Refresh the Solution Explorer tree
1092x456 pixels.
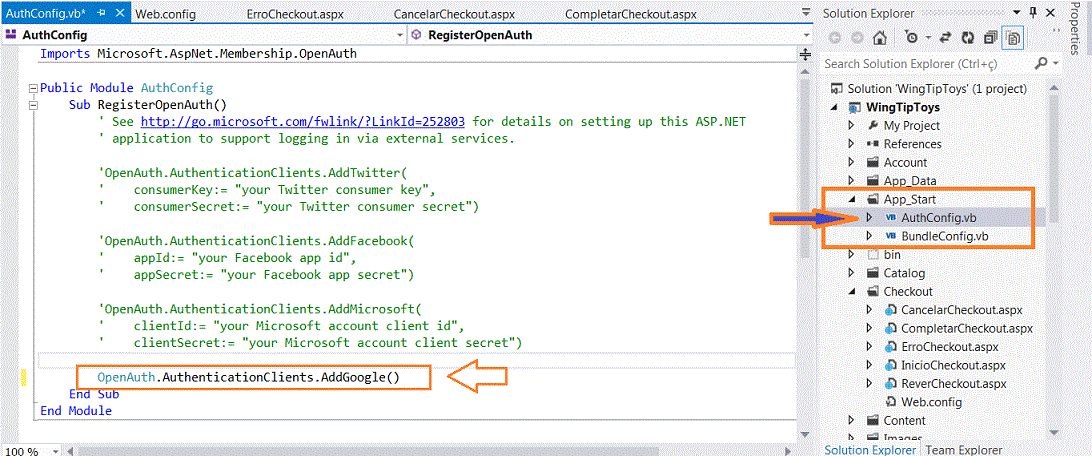[967, 38]
